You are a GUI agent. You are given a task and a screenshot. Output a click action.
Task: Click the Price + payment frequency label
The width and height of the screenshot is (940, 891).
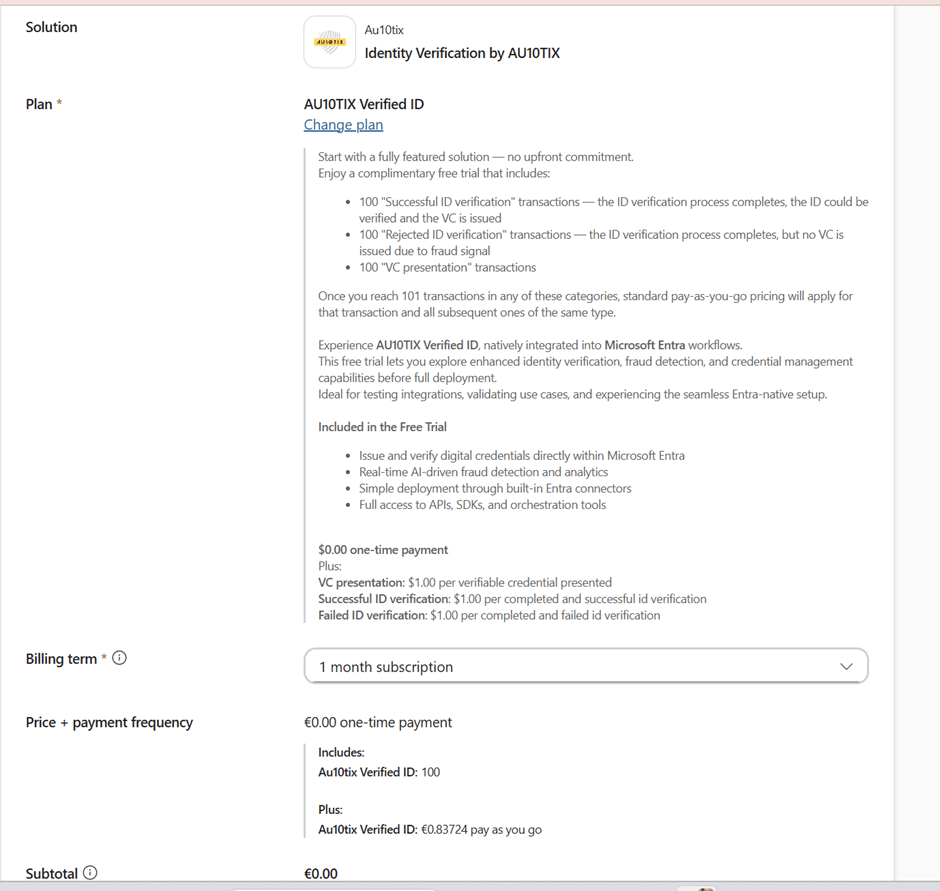[x=109, y=722]
